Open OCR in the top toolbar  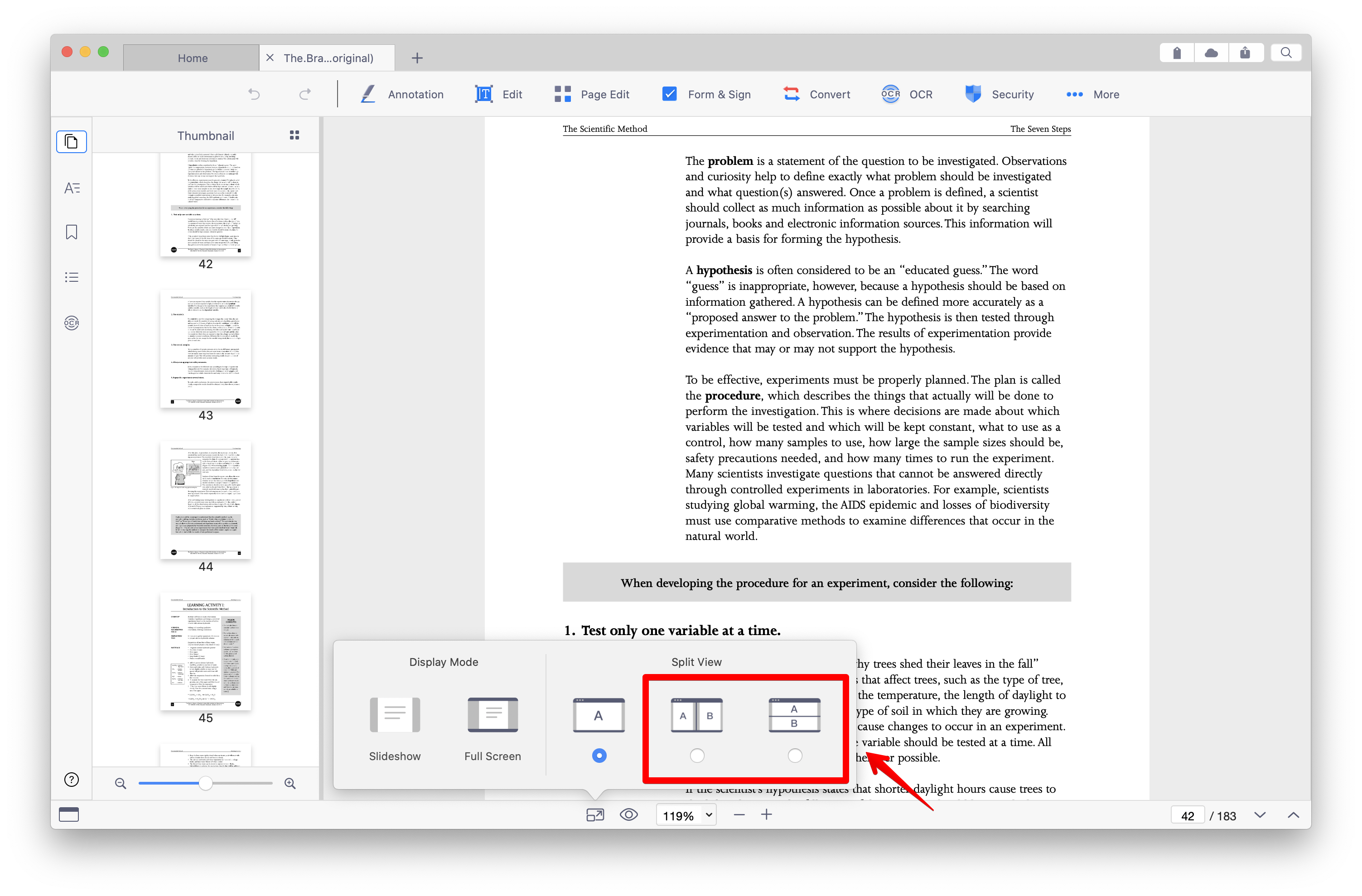coord(907,94)
